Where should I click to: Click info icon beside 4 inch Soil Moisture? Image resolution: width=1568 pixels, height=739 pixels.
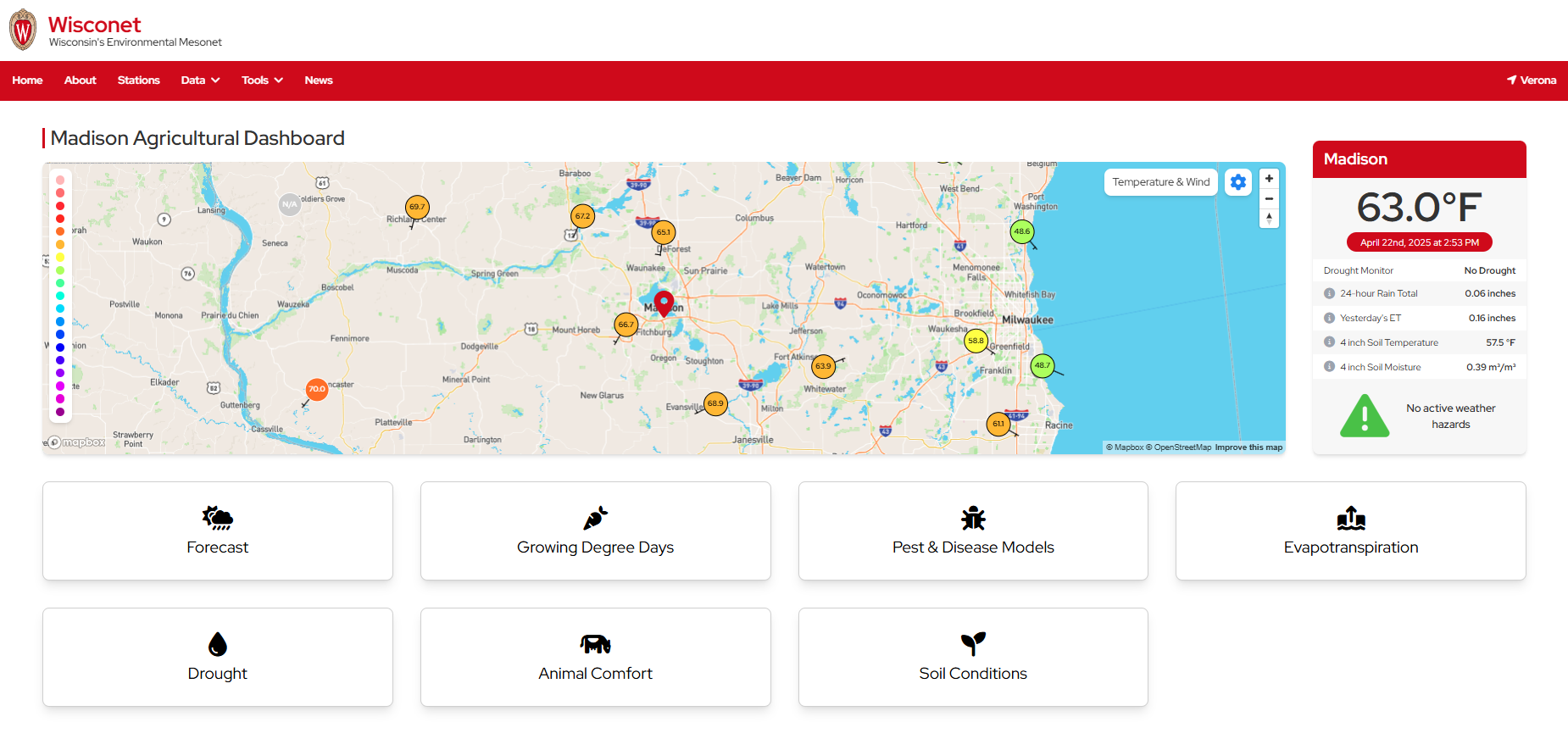[1329, 367]
